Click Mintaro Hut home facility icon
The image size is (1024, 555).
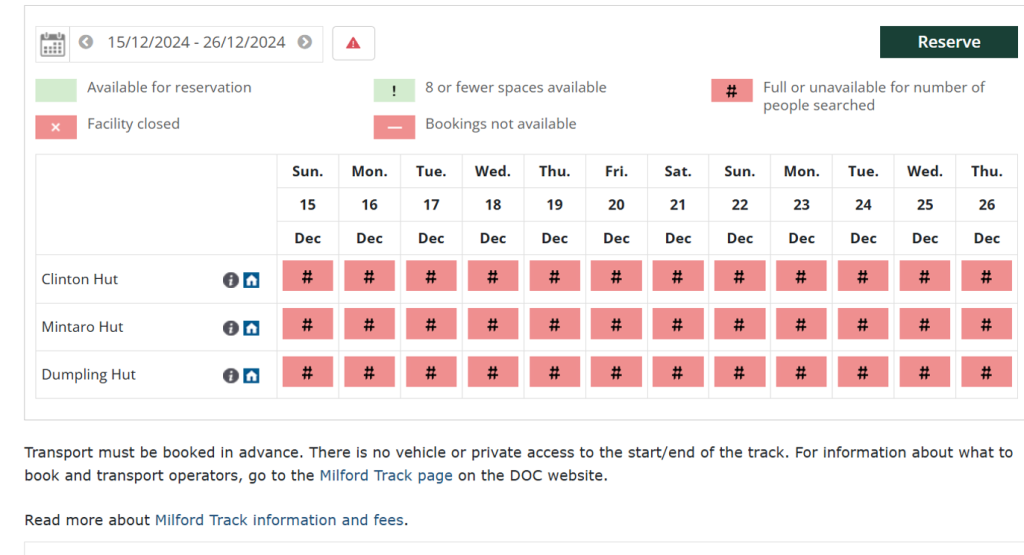pyautogui.click(x=251, y=328)
